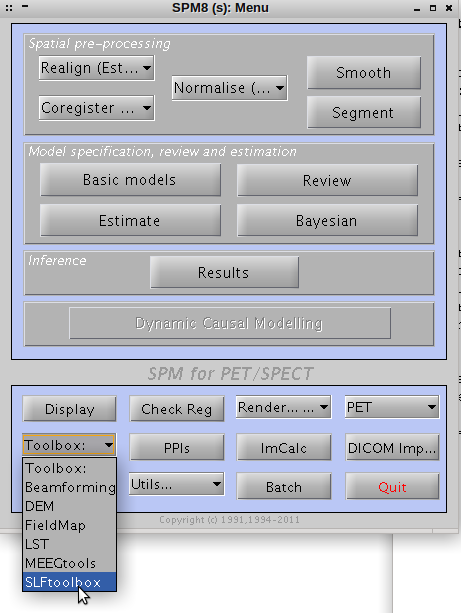Open the Results inference button

(224, 272)
